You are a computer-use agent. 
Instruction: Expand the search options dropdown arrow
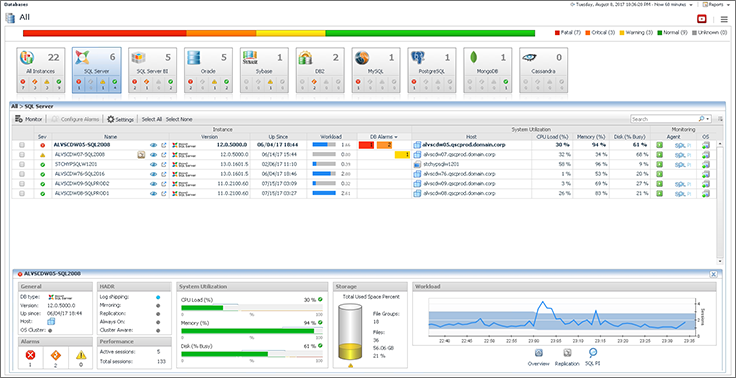click(x=708, y=119)
